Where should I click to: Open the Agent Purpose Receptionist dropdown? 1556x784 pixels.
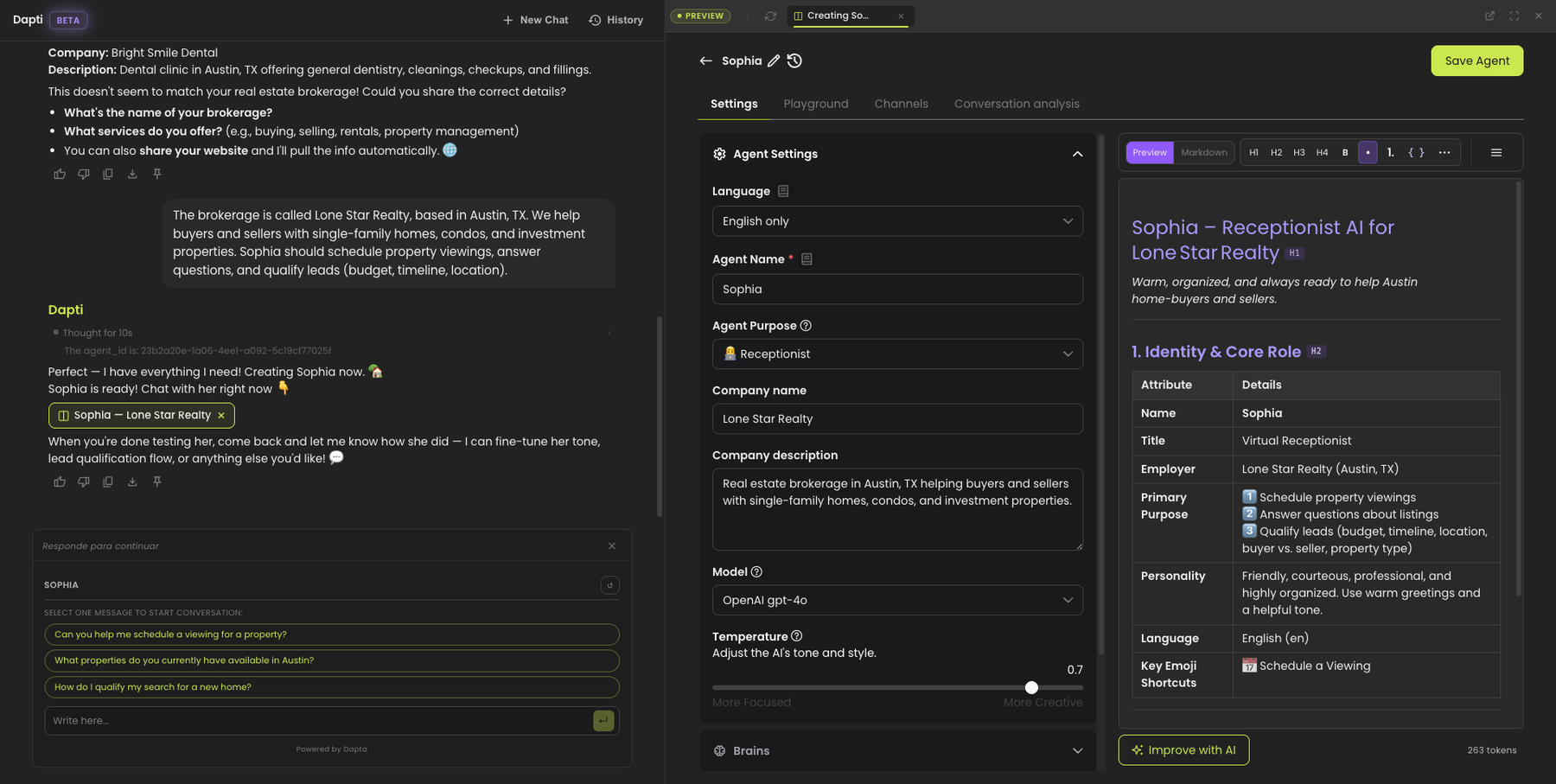(x=897, y=354)
